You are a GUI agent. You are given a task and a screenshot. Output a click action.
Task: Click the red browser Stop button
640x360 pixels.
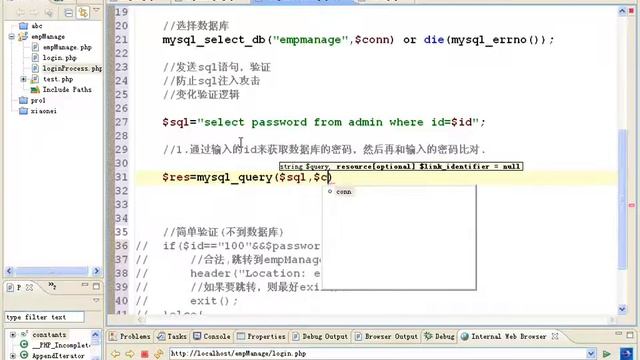[144, 353]
